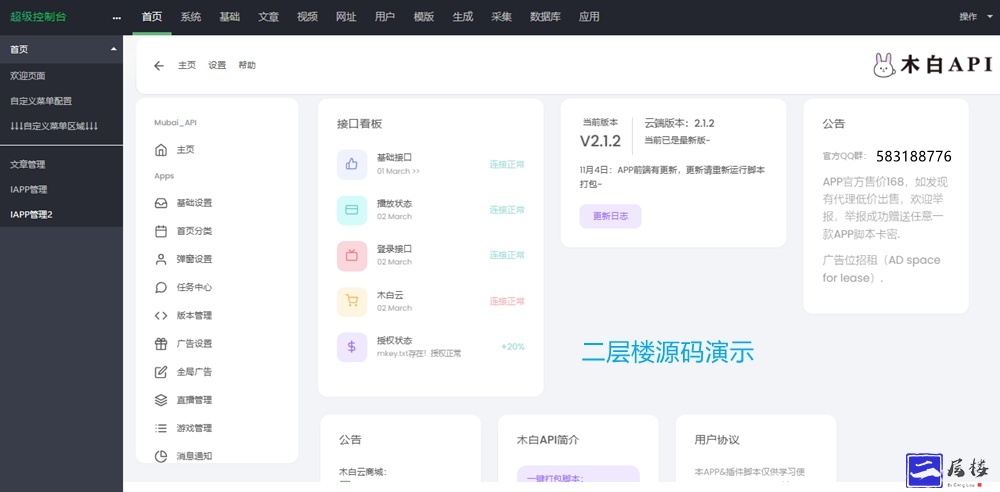Click the three-dots menu beside 超级控制台
The image size is (1000, 492).
[117, 17]
